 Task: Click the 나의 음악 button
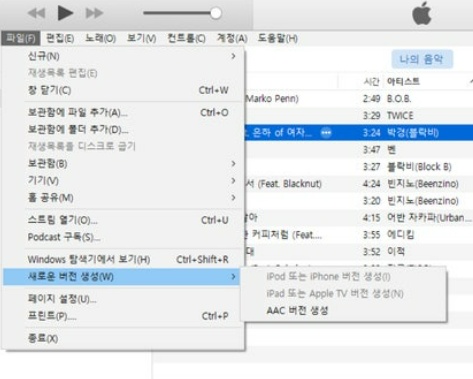422,59
